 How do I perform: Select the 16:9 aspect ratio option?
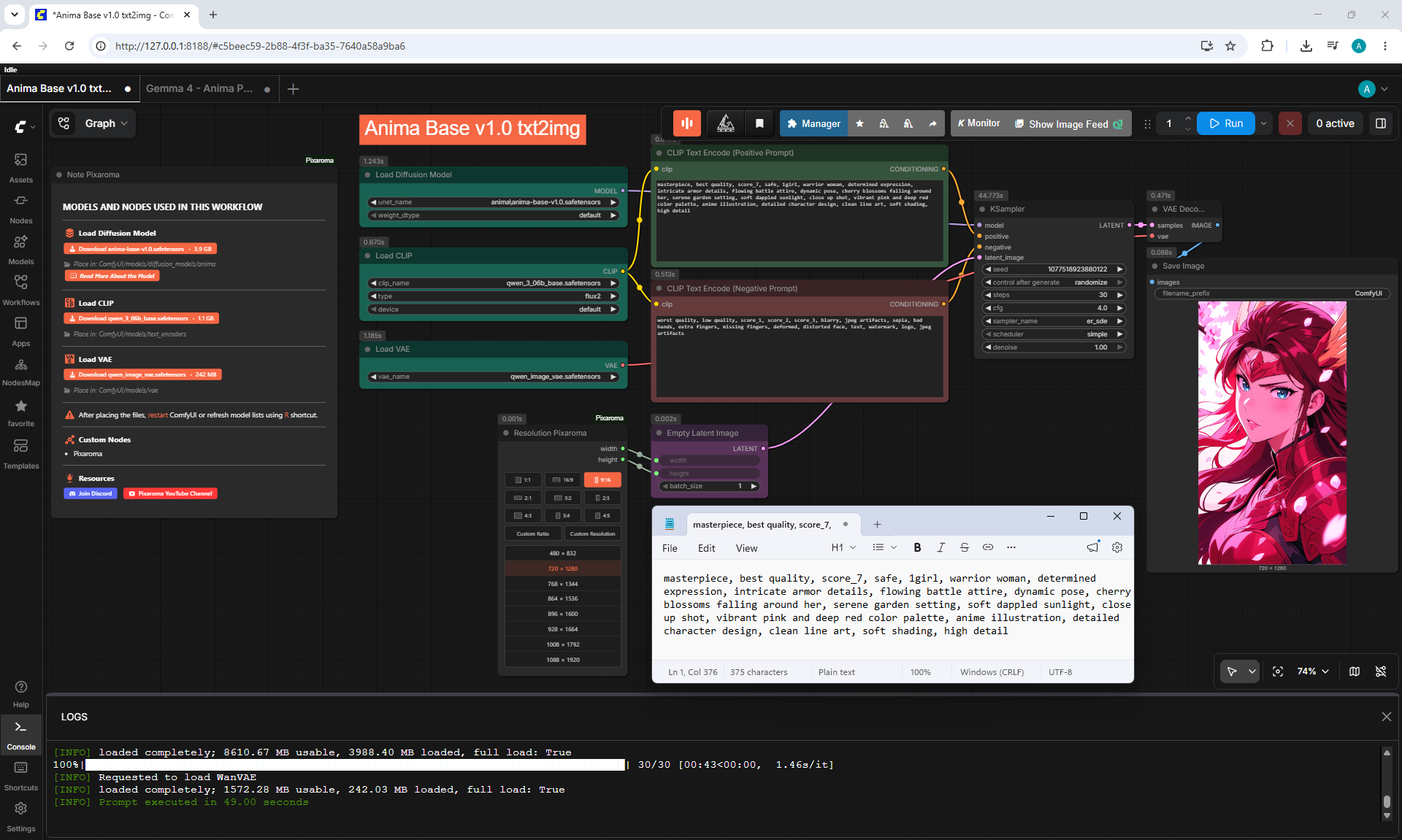click(x=563, y=479)
